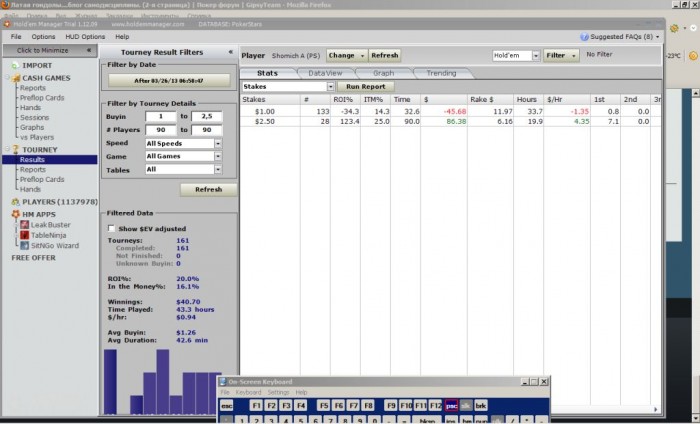Select Preflop Cards under CASH GAMES

(x=42, y=98)
